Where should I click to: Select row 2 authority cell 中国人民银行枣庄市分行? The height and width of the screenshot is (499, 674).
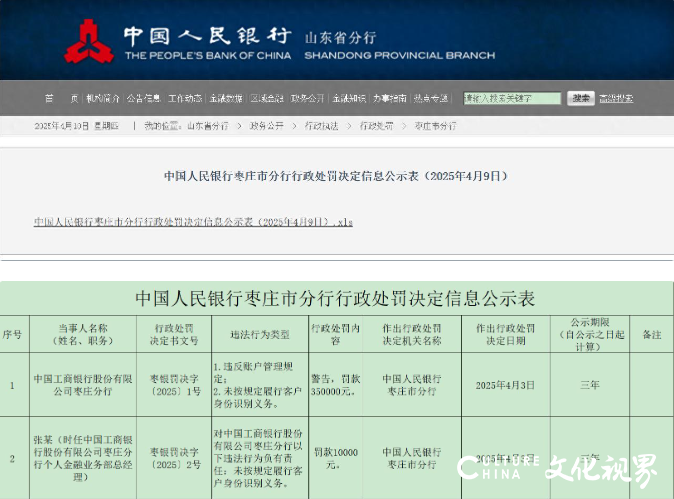click(x=412, y=459)
